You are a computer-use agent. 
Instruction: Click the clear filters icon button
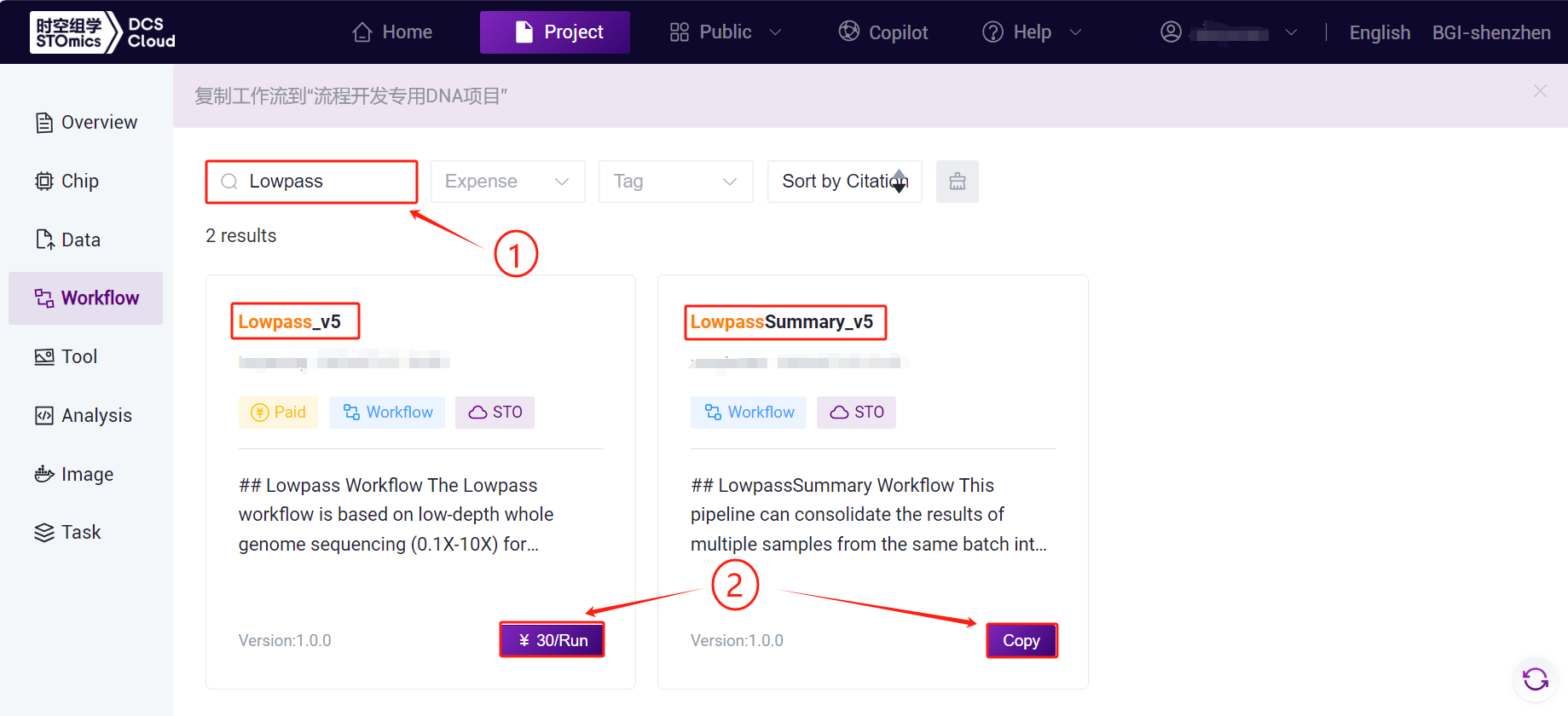[957, 182]
